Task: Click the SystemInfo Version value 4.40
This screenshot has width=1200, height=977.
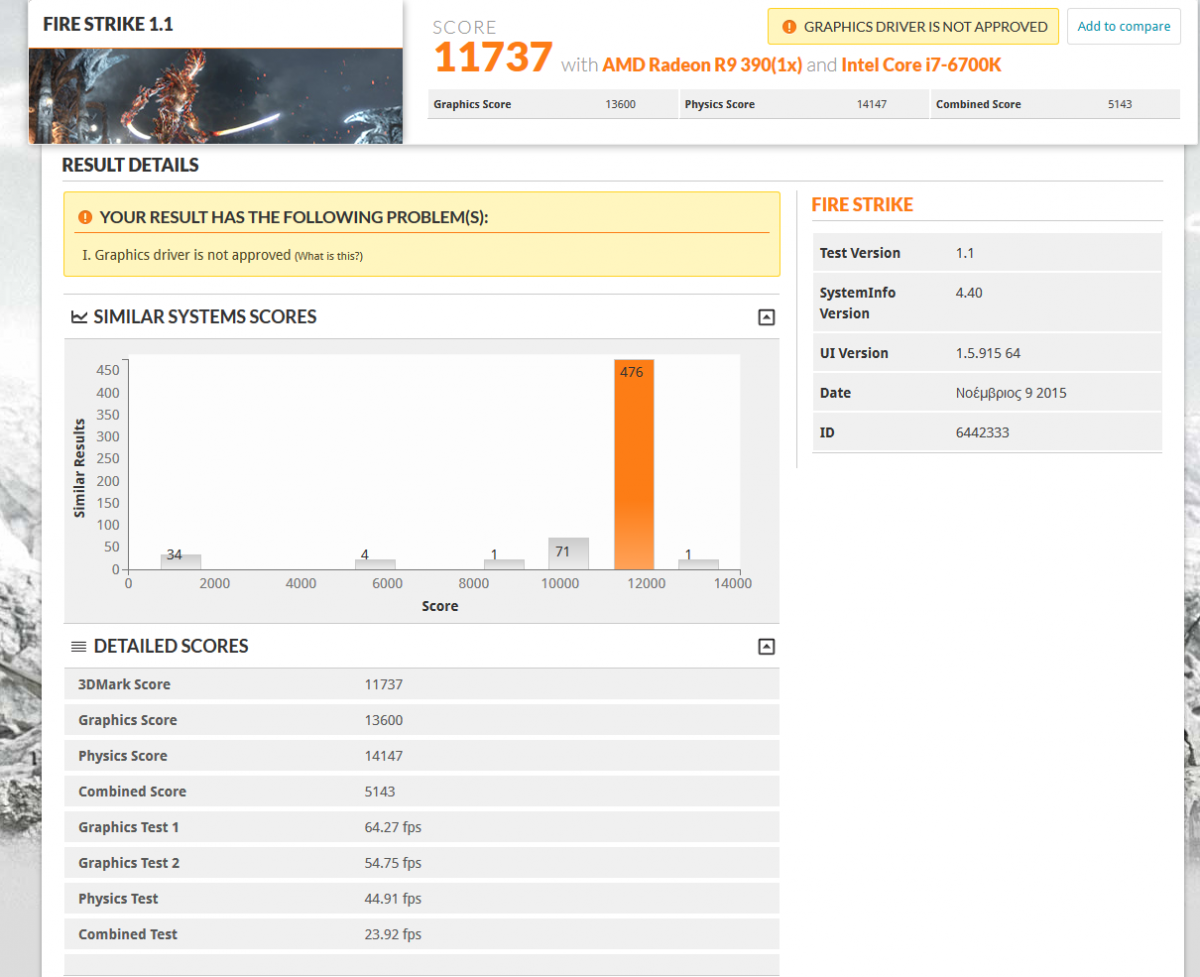Action: click(970, 293)
